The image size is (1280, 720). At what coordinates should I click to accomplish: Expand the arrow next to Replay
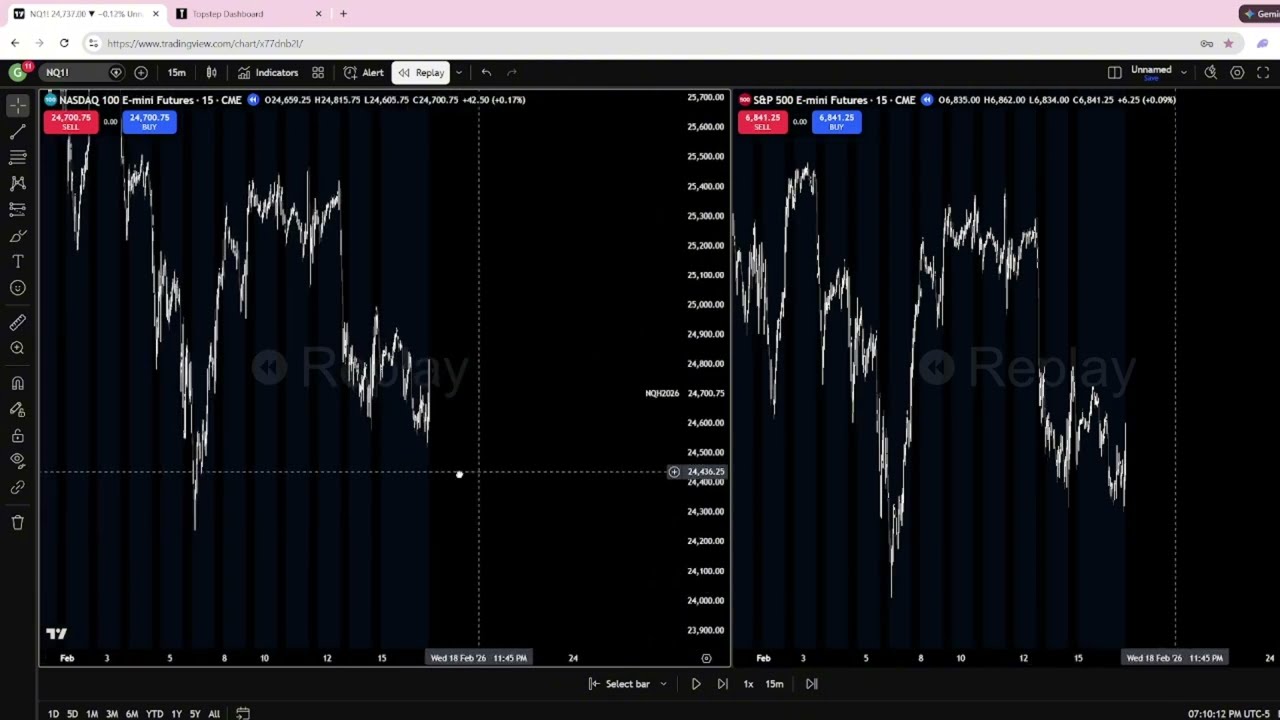pos(459,72)
